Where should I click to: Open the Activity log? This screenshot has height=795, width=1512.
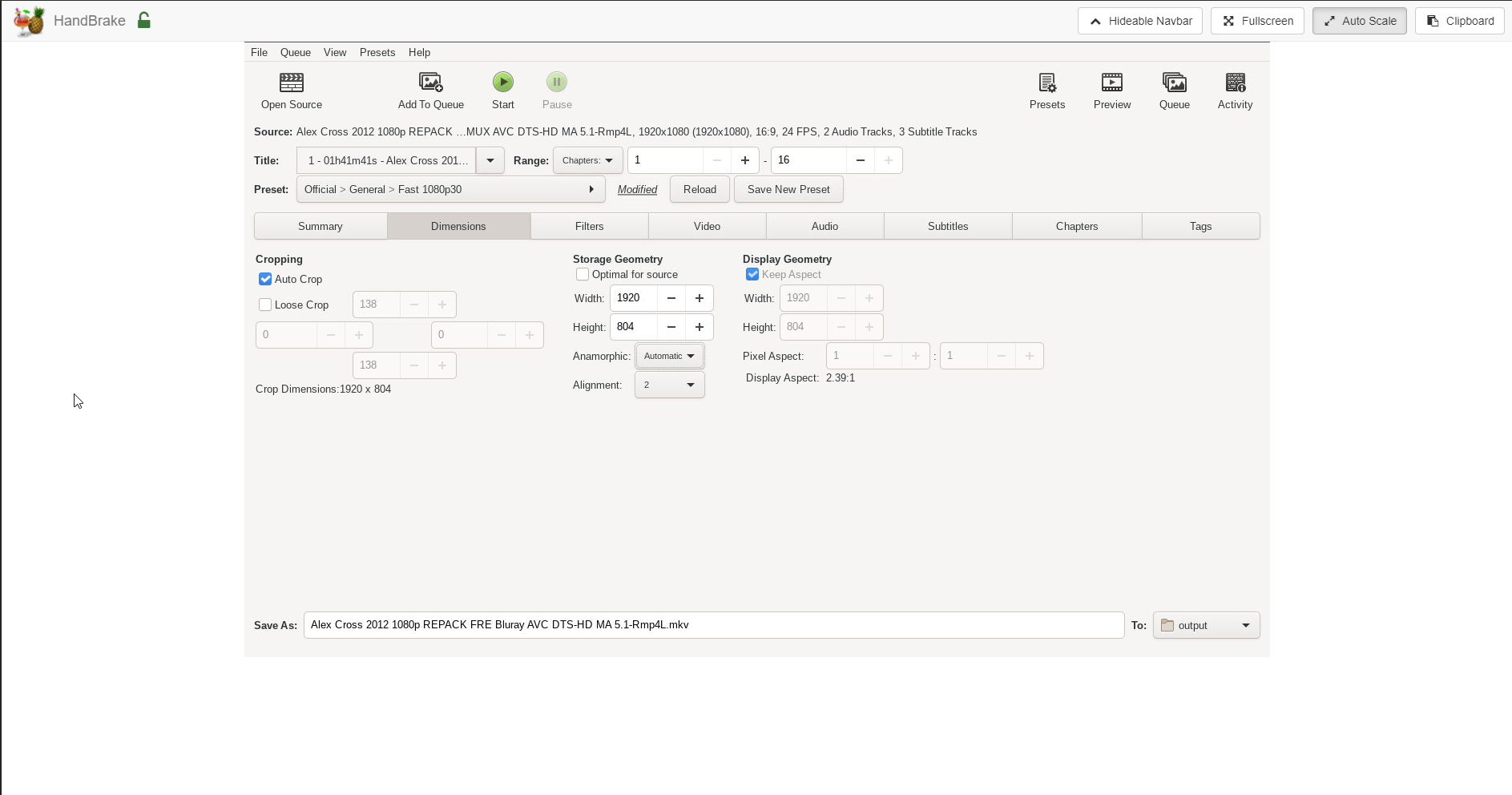click(1234, 89)
